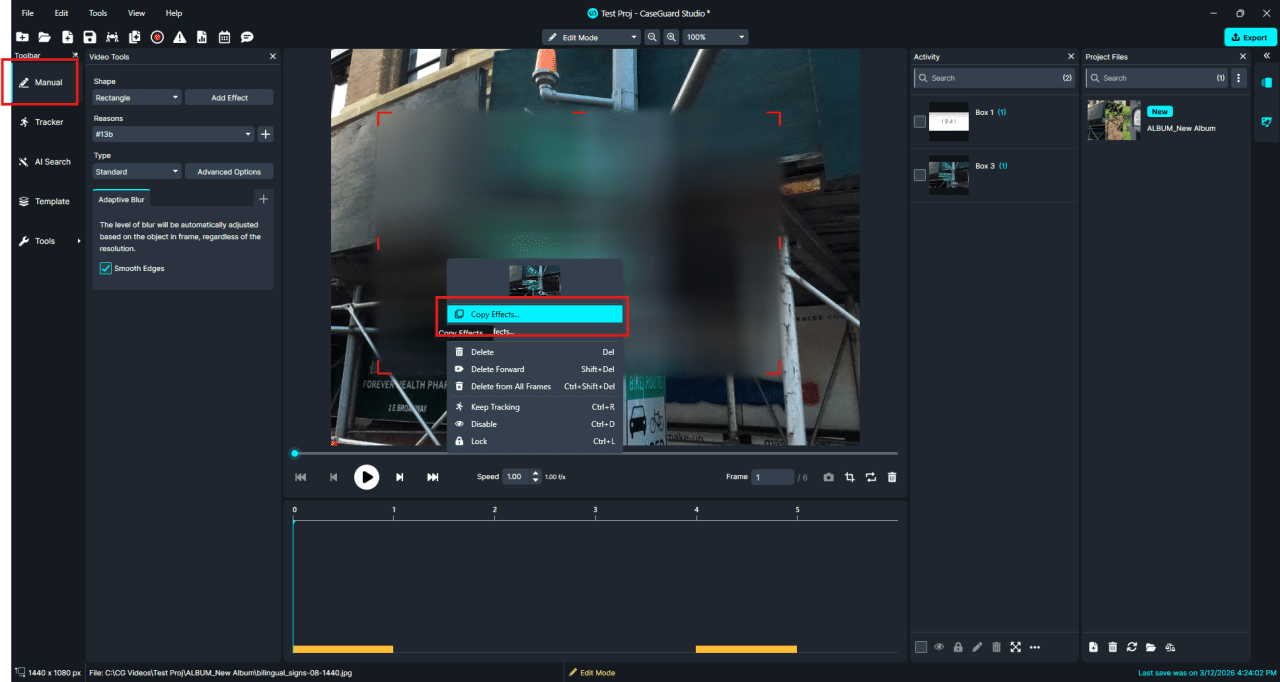
Task: Toggle the Smooth Edges checkbox
Action: click(x=106, y=268)
